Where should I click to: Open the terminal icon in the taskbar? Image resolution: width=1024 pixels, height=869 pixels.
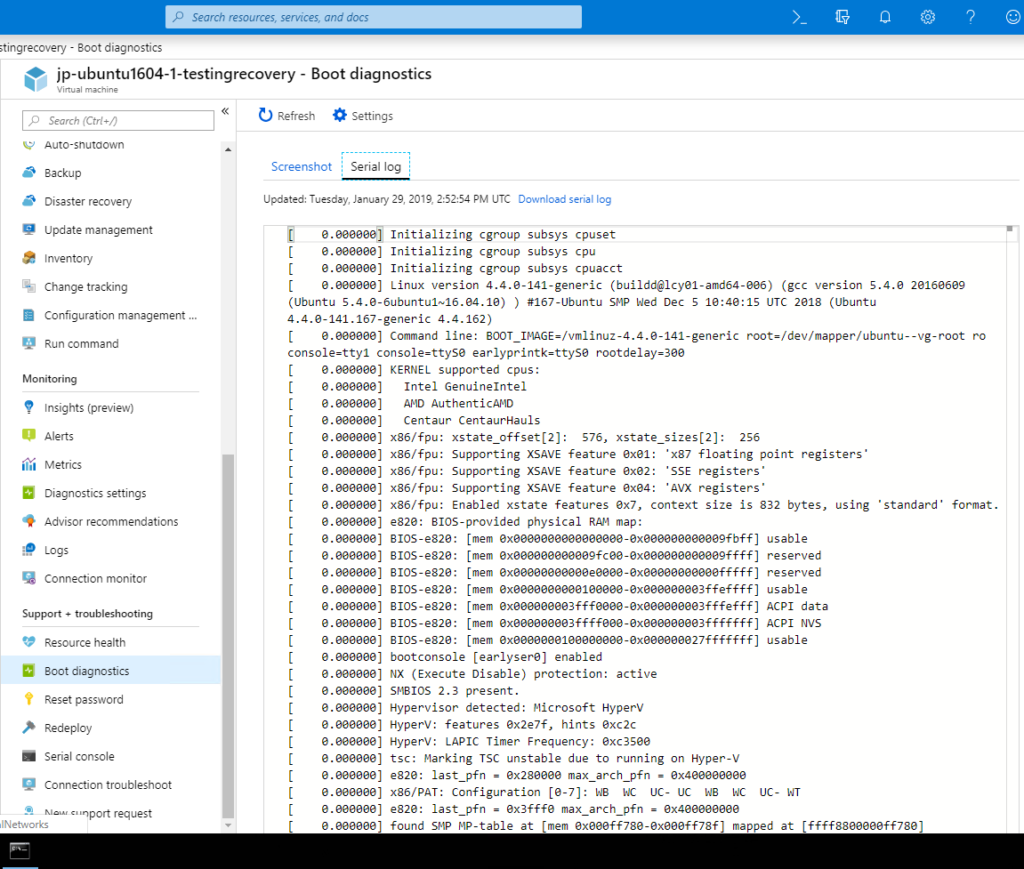pyautogui.click(x=20, y=850)
